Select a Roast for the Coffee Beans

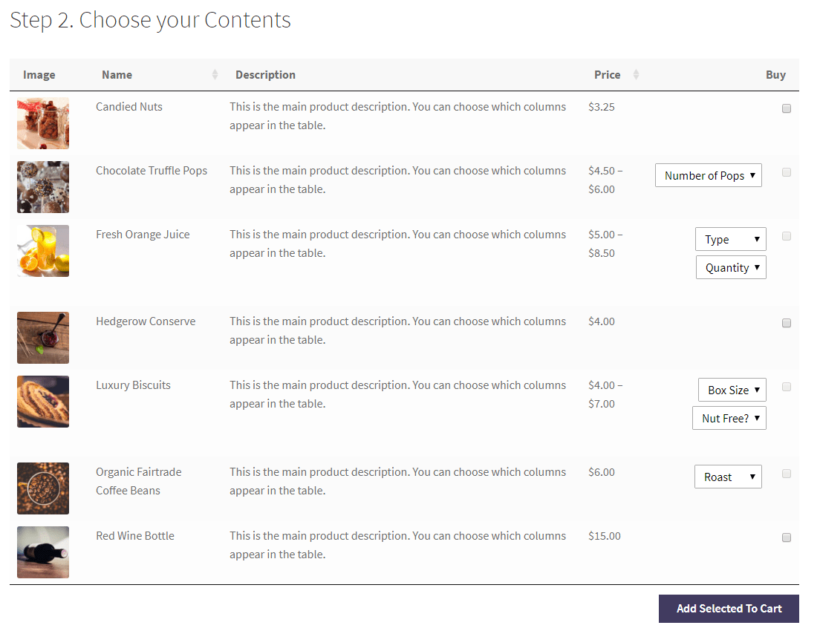728,477
